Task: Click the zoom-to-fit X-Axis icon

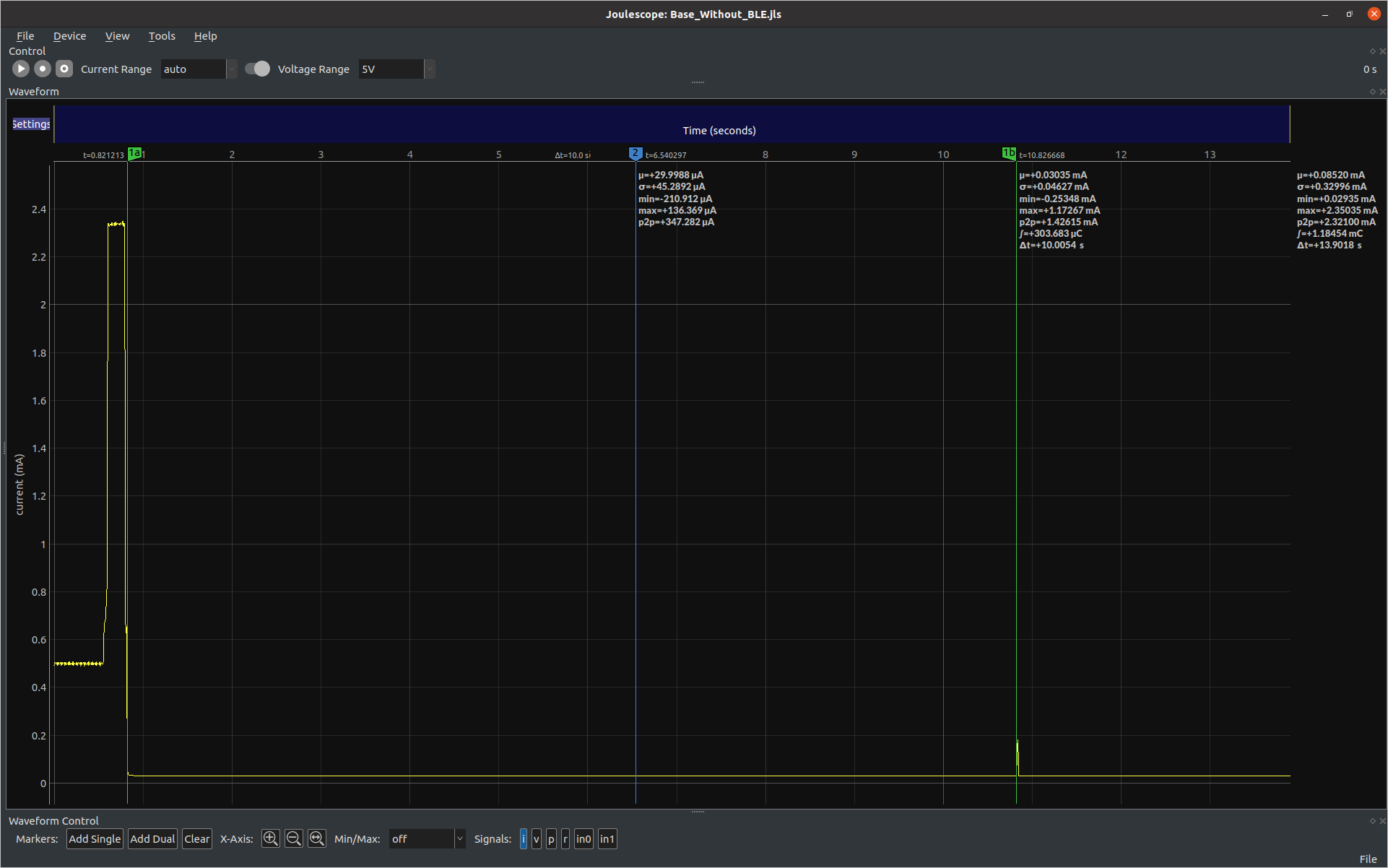Action: 316,838
